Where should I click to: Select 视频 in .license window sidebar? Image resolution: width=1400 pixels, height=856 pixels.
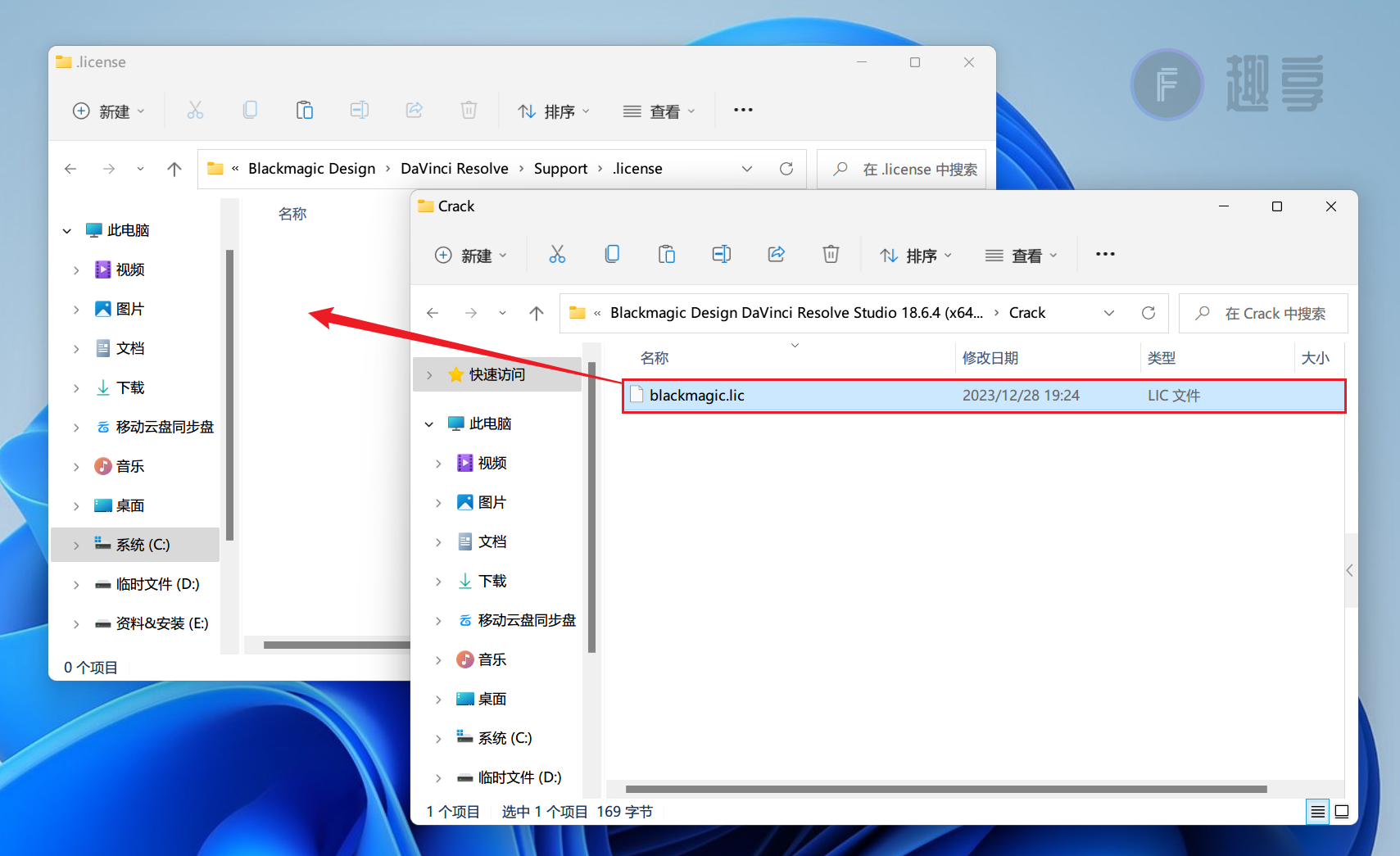pyautogui.click(x=129, y=270)
